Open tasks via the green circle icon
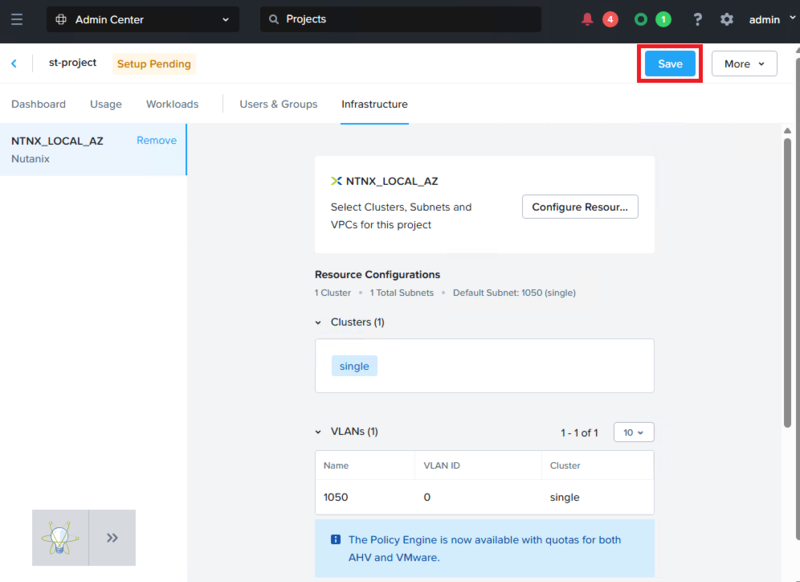 point(641,19)
